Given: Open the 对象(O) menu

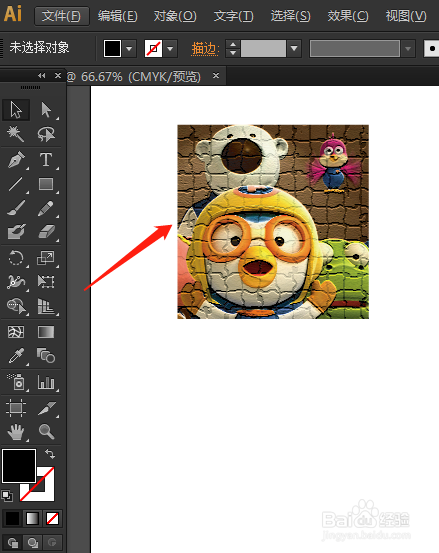Looking at the screenshot, I should tap(175, 16).
